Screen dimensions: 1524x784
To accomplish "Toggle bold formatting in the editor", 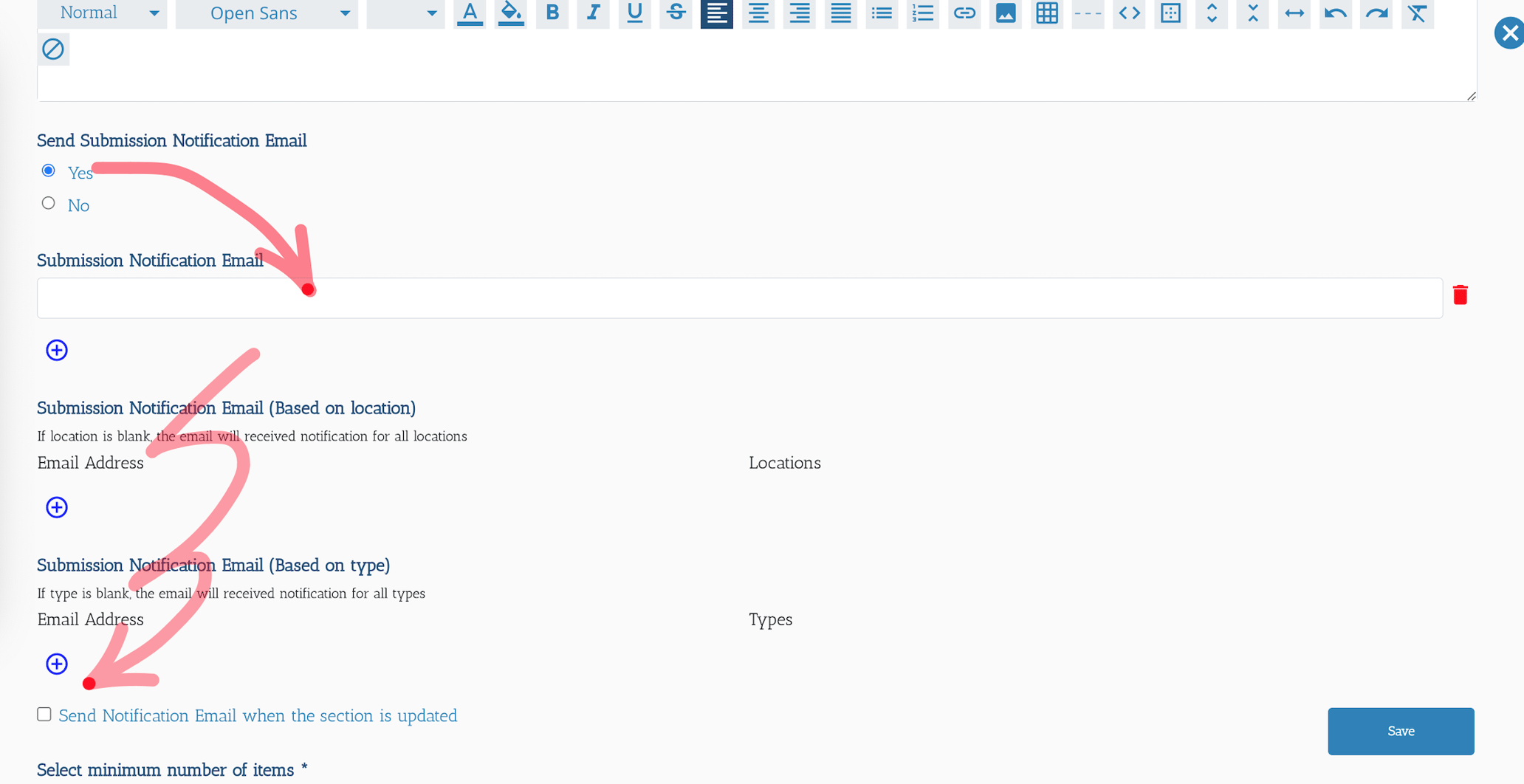I will click(552, 13).
